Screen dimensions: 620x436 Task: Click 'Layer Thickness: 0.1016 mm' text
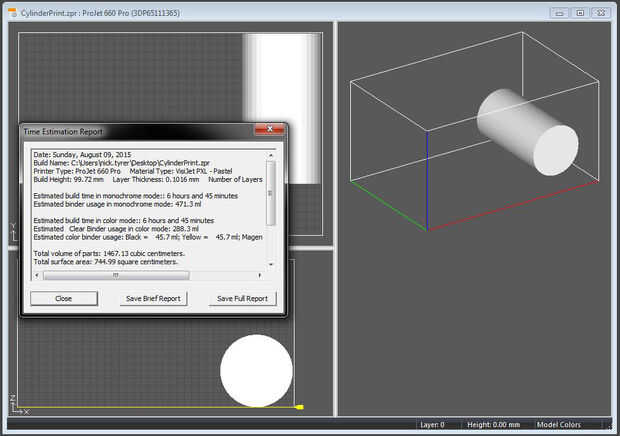pyautogui.click(x=156, y=179)
